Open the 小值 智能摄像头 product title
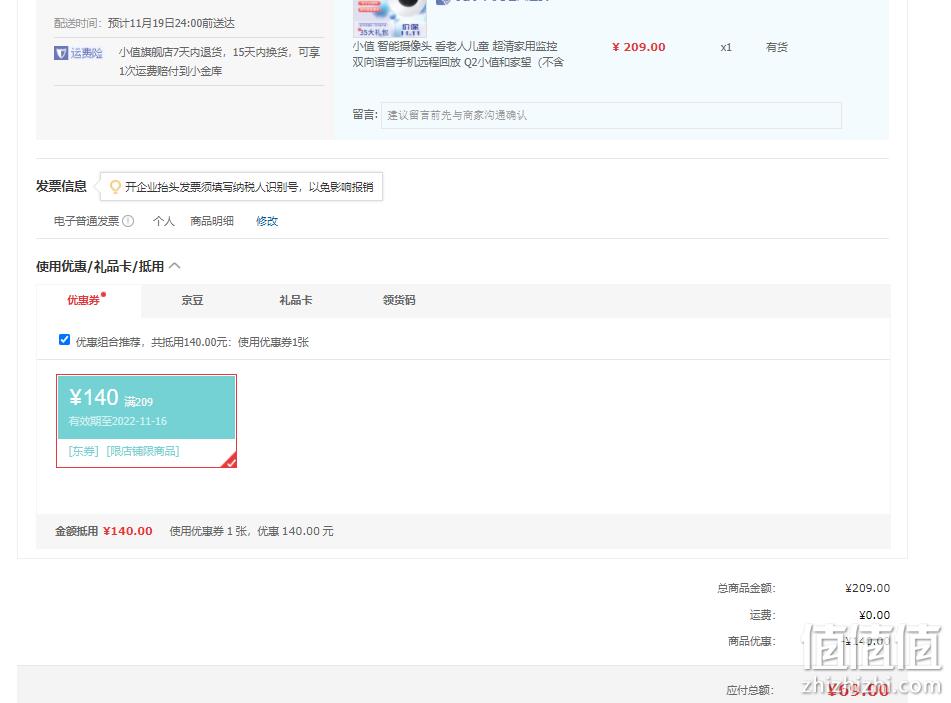The width and height of the screenshot is (951, 703). click(459, 54)
